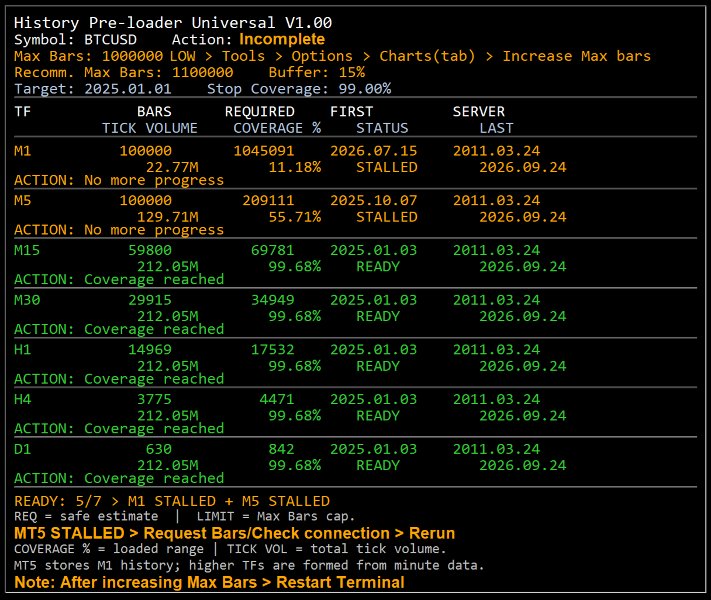Click M5 first date '2025.10.07'
This screenshot has width=711, height=600.
coord(374,200)
